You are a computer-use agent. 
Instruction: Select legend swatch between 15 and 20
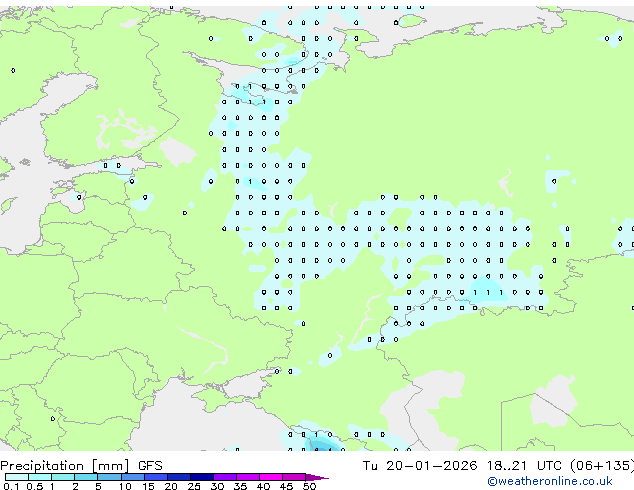coord(156,477)
